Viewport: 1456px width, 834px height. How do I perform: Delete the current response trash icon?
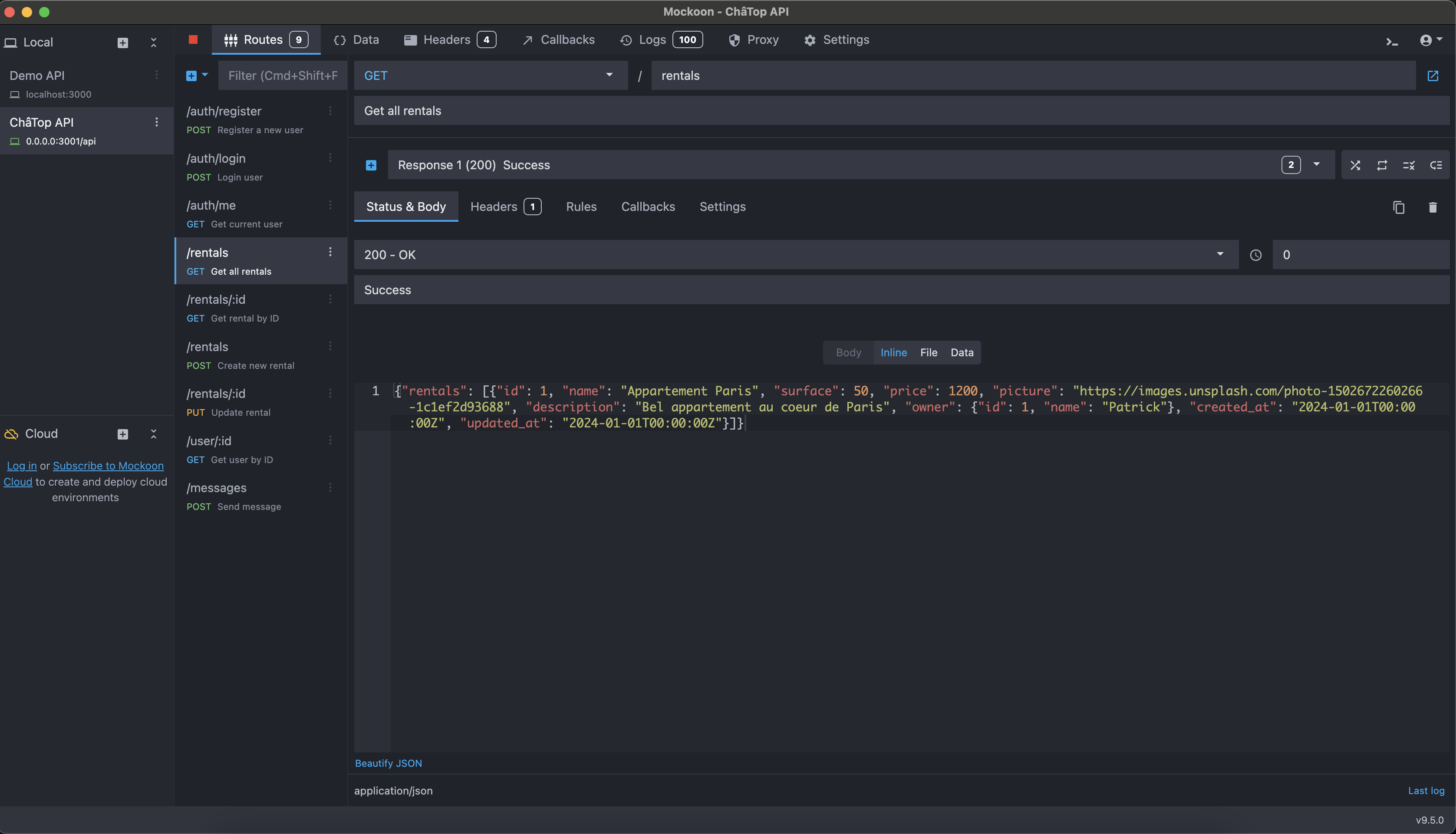tap(1433, 207)
